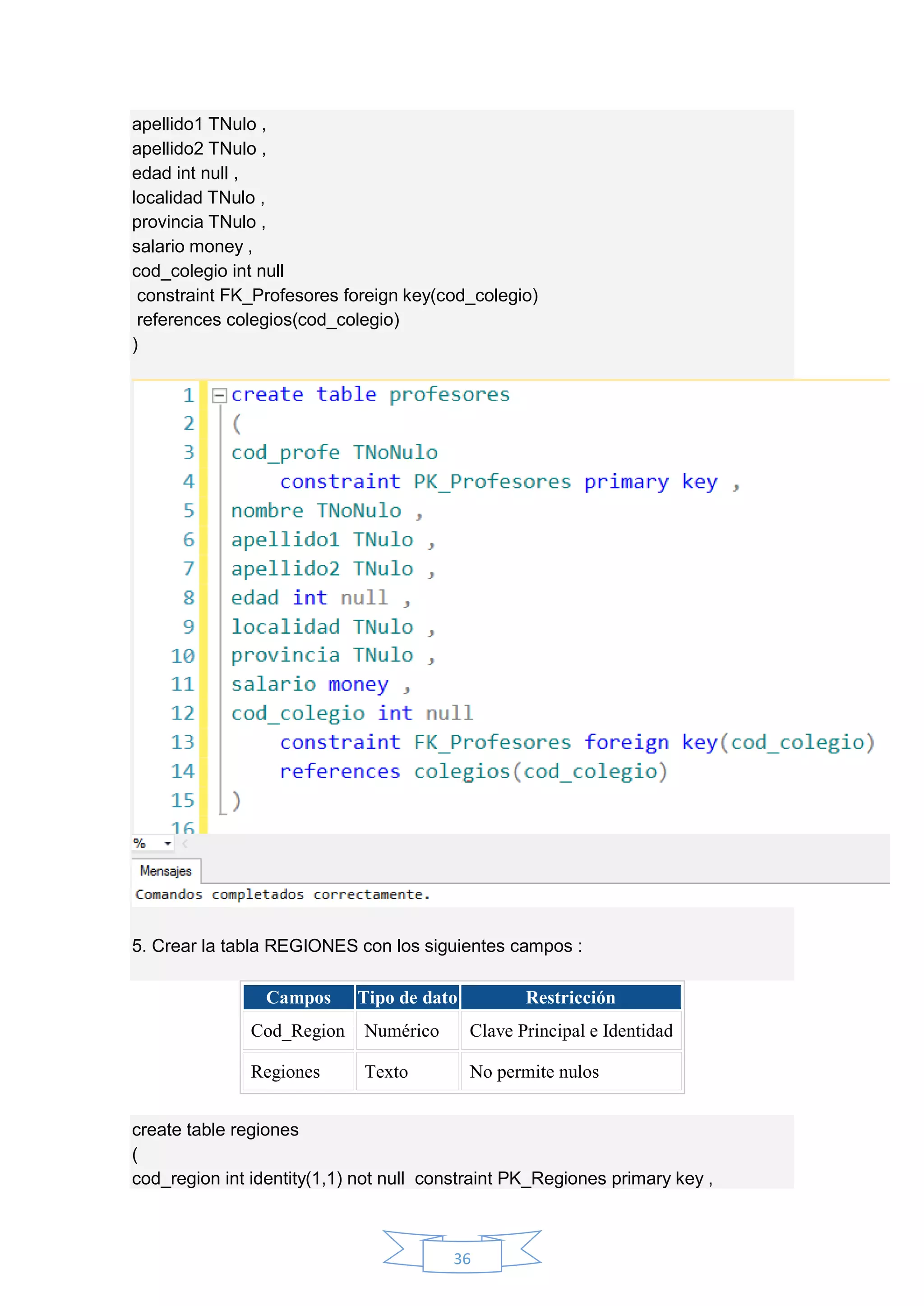Collapse the create table code block
Screen dimensions: 924x1306
point(219,395)
